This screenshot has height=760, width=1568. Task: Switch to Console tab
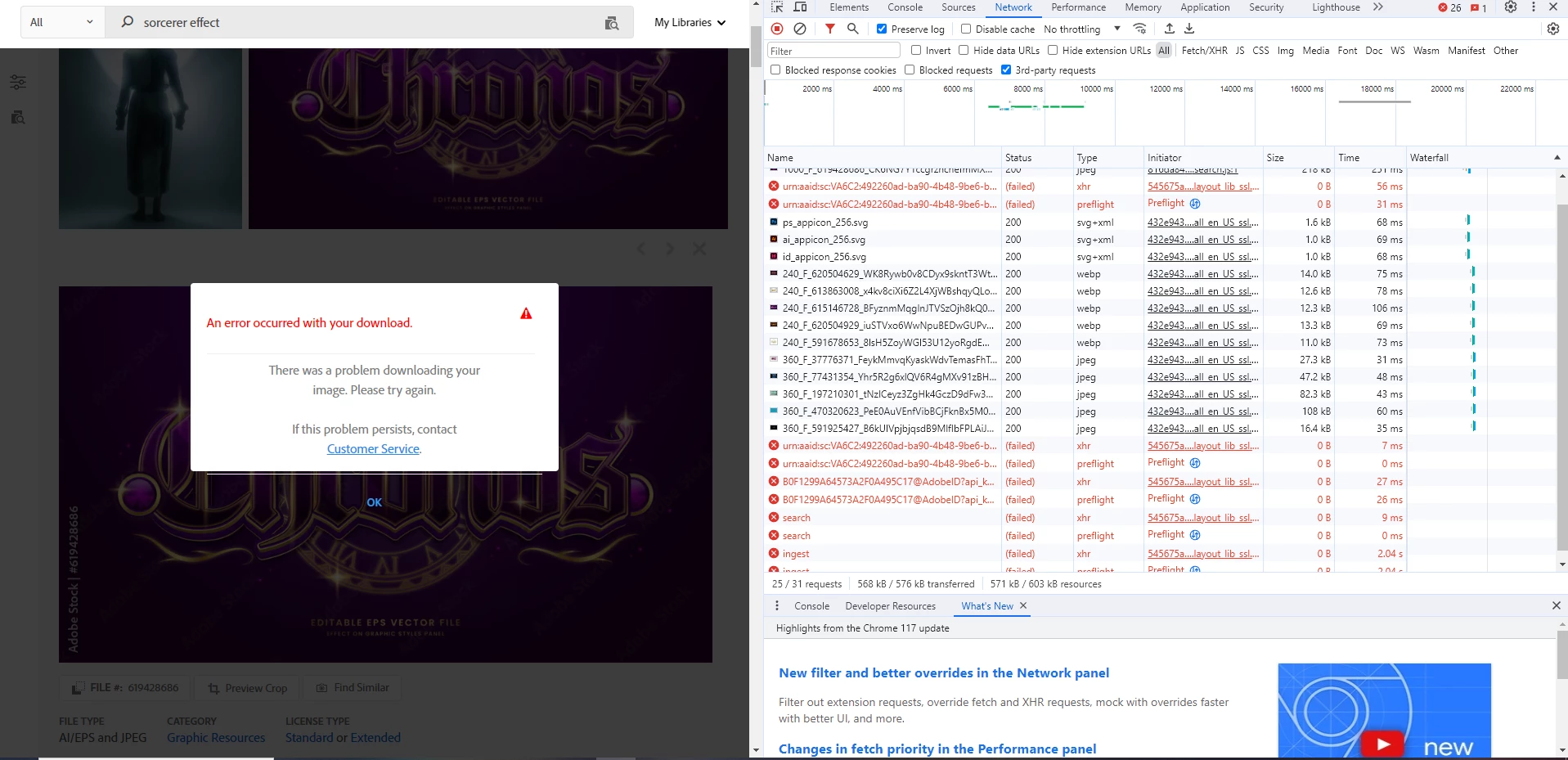[905, 7]
